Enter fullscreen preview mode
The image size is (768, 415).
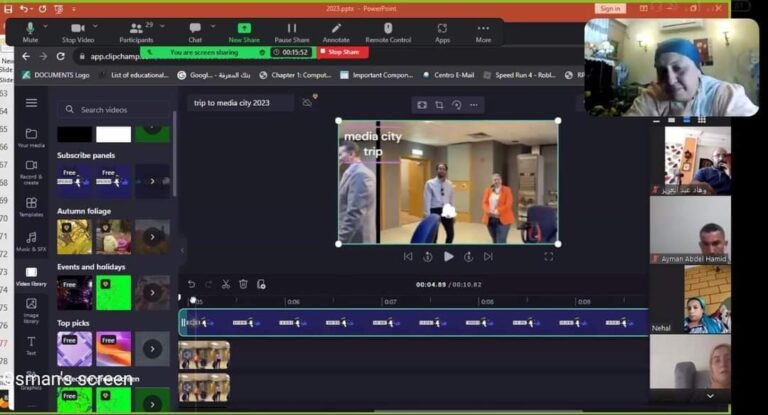[x=548, y=257]
